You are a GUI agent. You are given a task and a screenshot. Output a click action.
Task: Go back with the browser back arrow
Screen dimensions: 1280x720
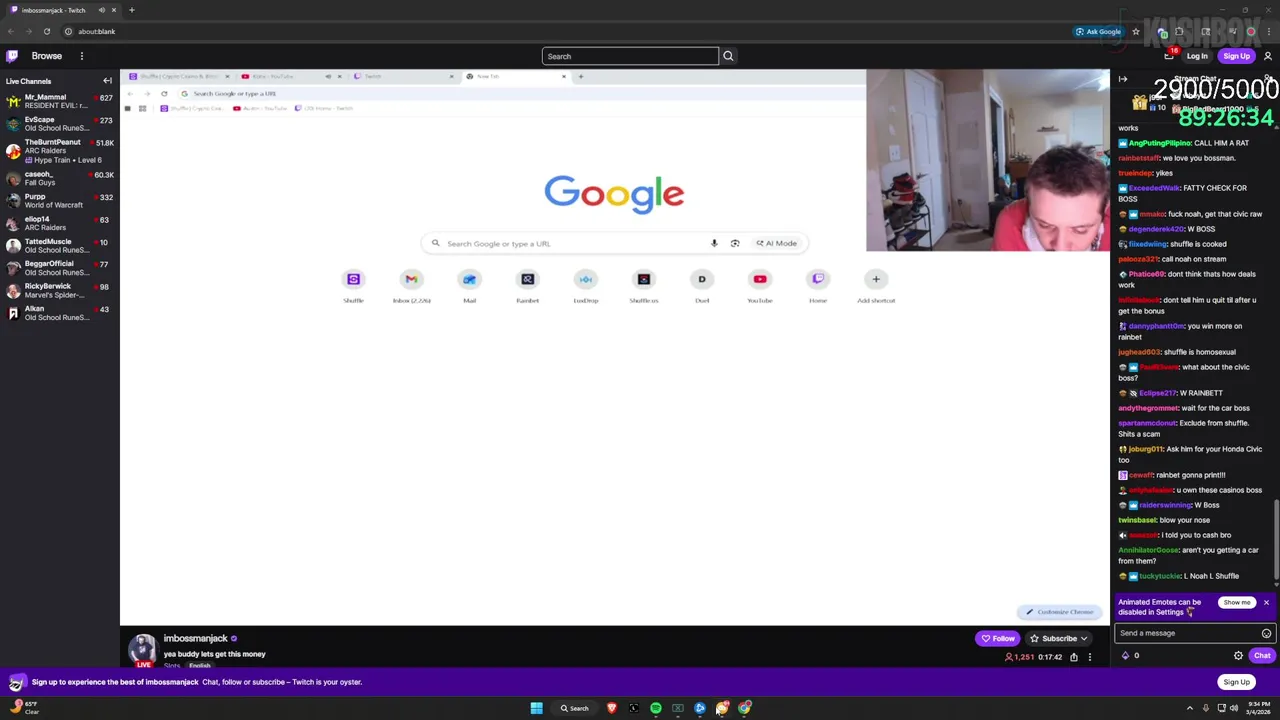[x=11, y=31]
